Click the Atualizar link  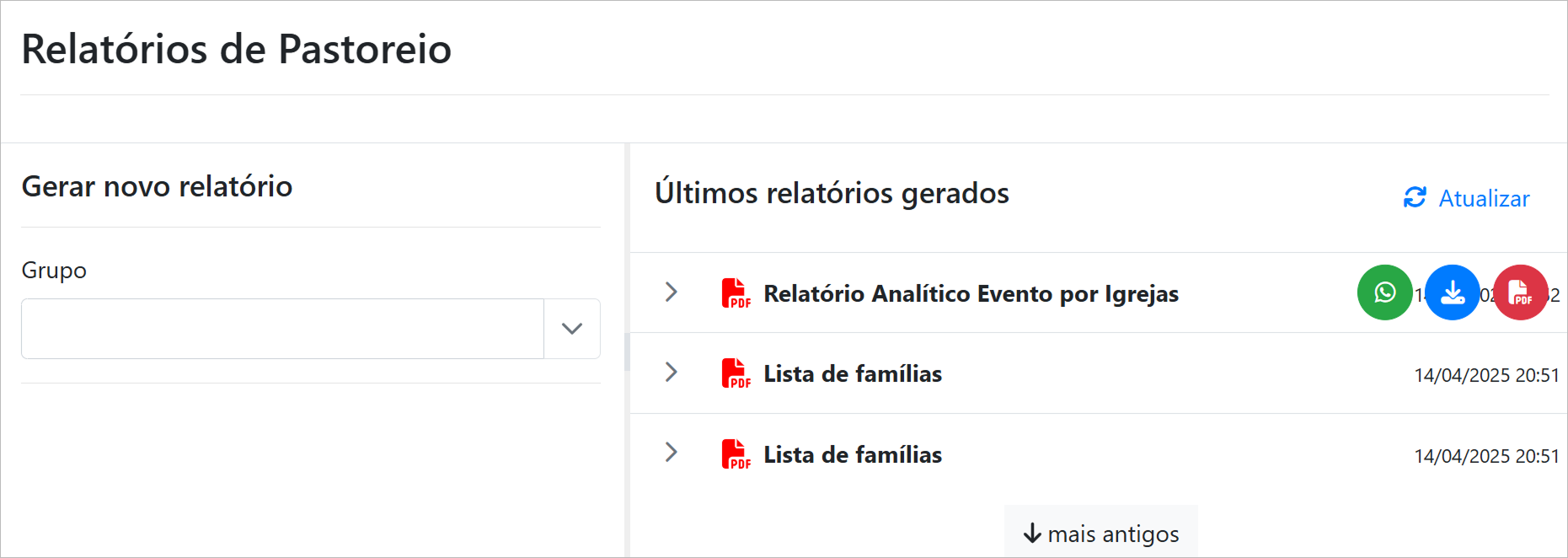click(x=1483, y=198)
